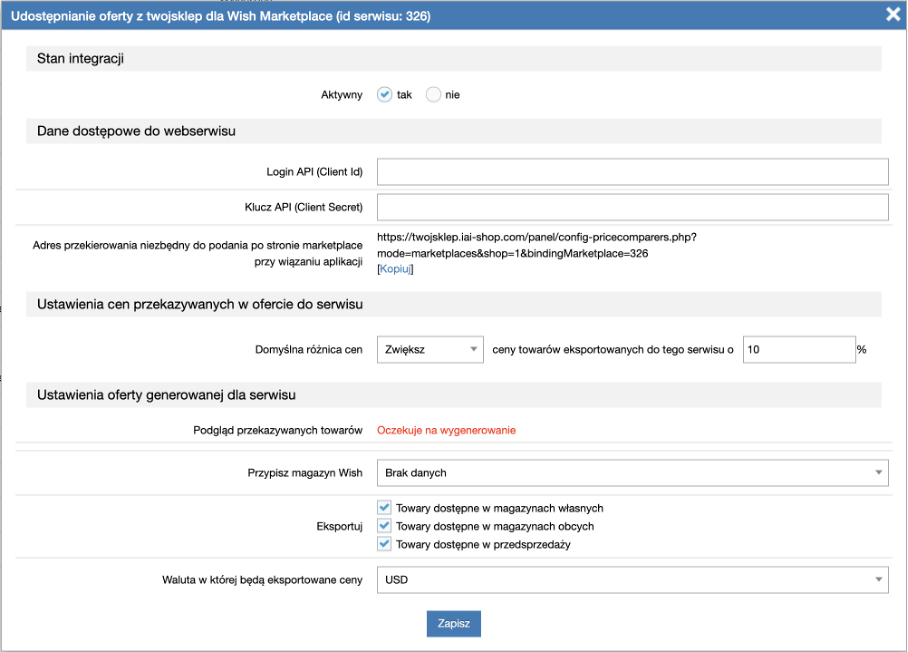Click the red 'Oczekuje na wygenerowanie' status text
Image resolution: width=908 pixels, height=652 pixels.
click(446, 430)
